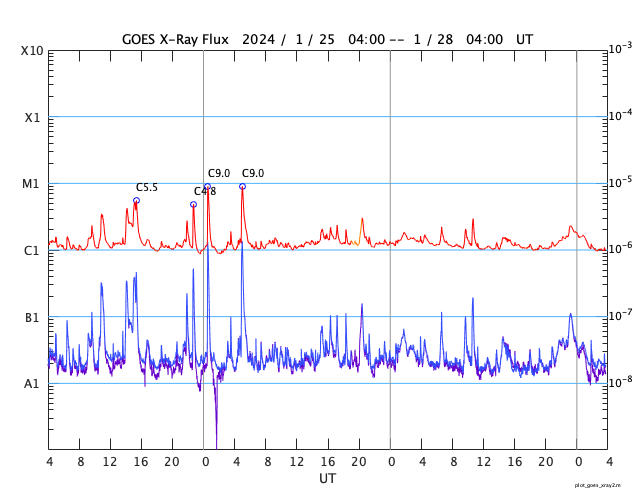
Task: Click the X1 y-axis label
Action: pos(32,118)
